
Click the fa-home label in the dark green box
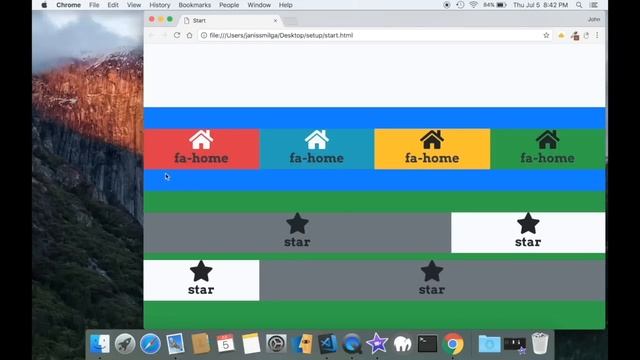[x=547, y=158]
